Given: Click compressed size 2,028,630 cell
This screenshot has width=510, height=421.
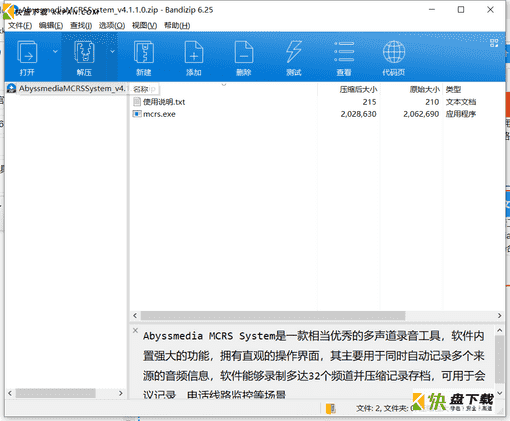Looking at the screenshot, I should pos(358,114).
